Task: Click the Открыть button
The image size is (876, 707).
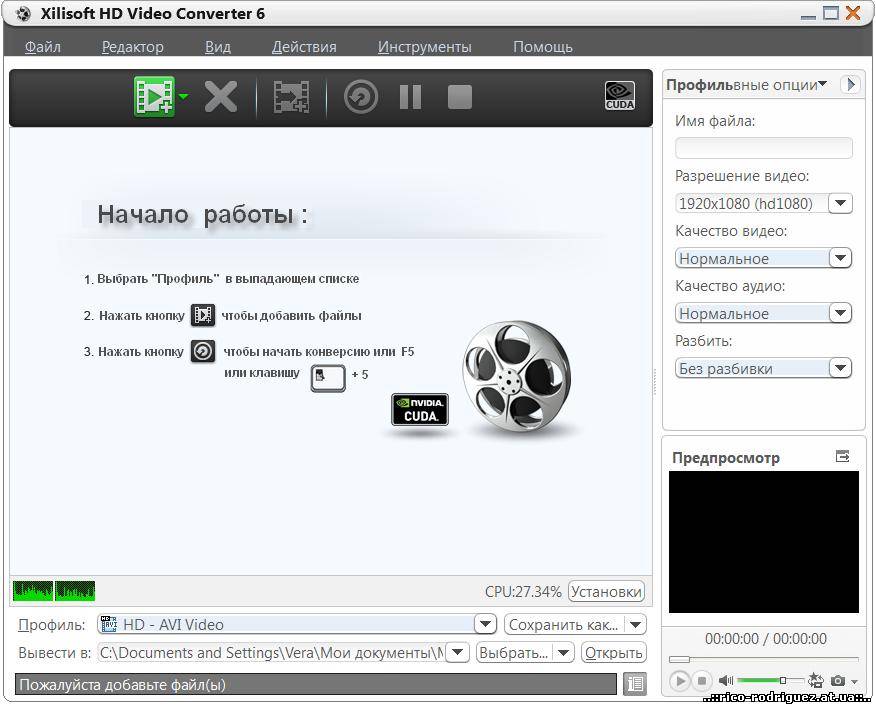Action: 613,652
